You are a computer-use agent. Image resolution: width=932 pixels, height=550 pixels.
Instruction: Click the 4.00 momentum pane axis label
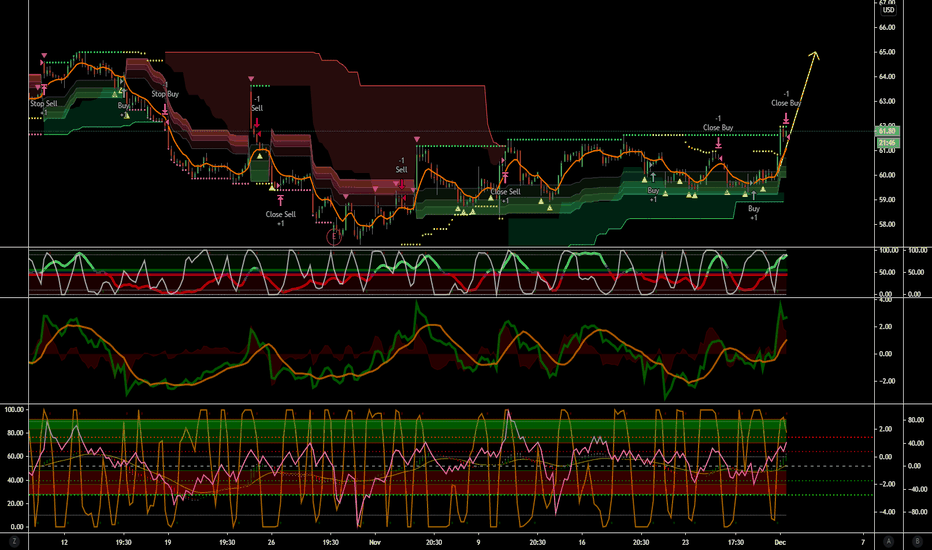click(885, 300)
